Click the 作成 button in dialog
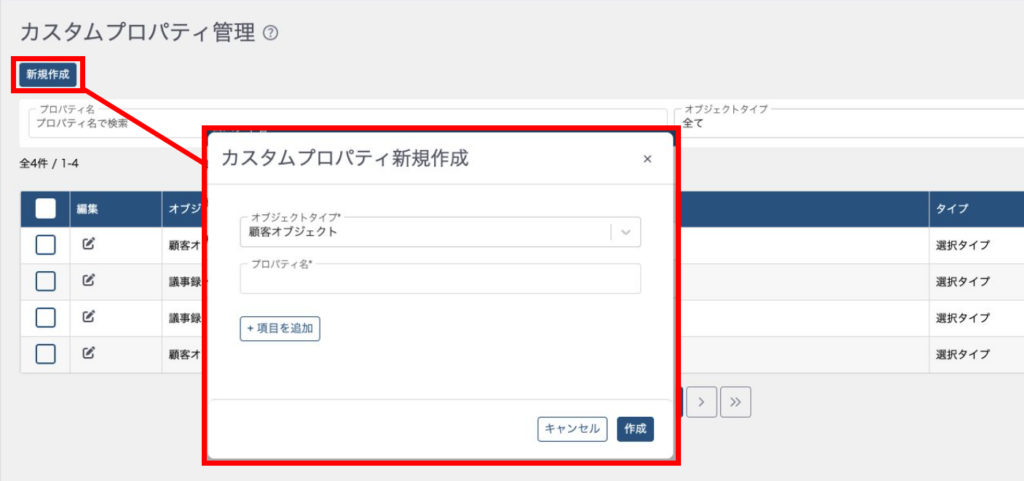Viewport: 1024px width, 481px height. [635, 429]
